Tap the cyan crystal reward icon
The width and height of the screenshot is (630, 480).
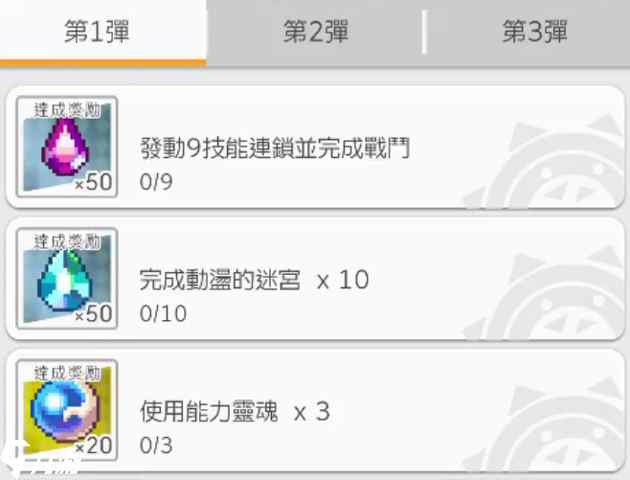67,278
